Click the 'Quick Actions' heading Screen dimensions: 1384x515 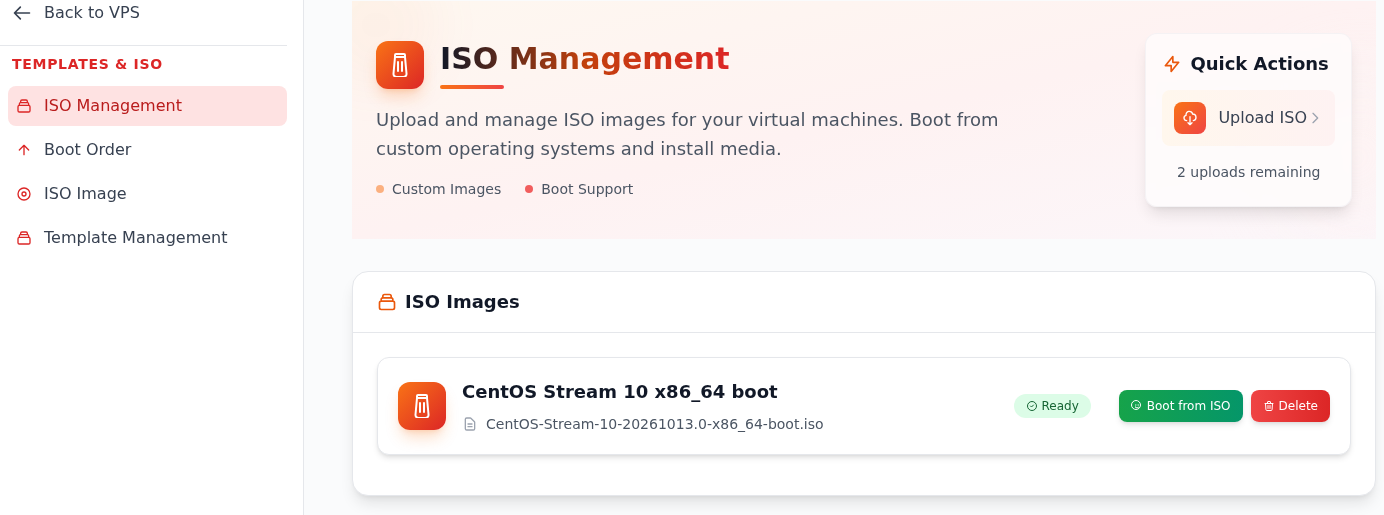click(x=1259, y=64)
